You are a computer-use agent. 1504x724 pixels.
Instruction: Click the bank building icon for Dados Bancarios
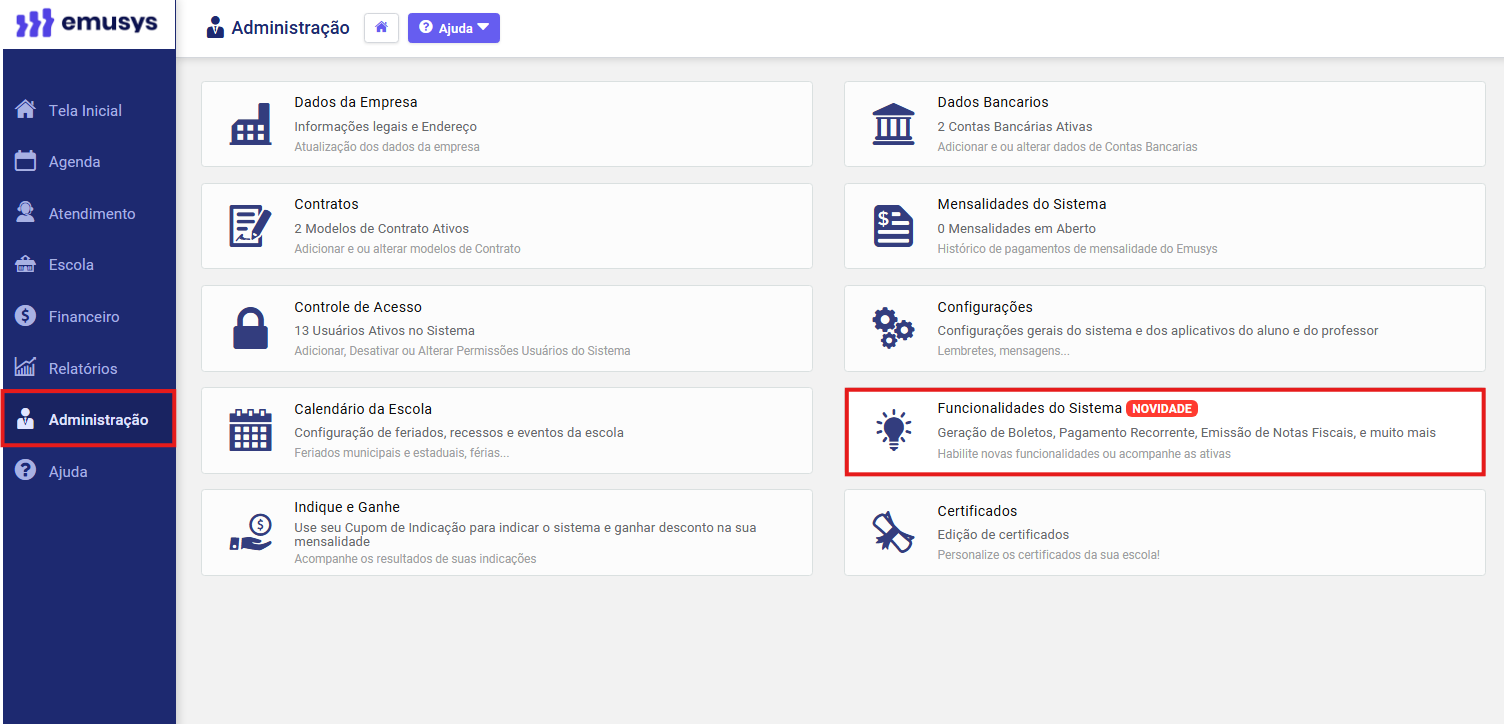coord(893,124)
